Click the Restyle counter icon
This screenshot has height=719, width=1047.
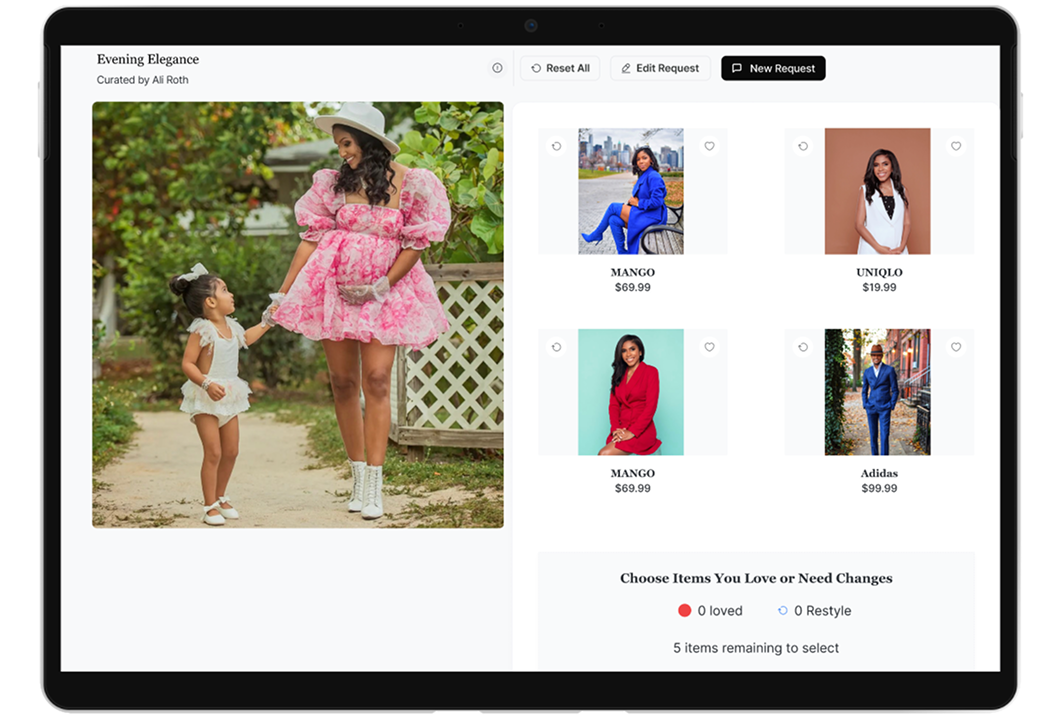coord(782,610)
